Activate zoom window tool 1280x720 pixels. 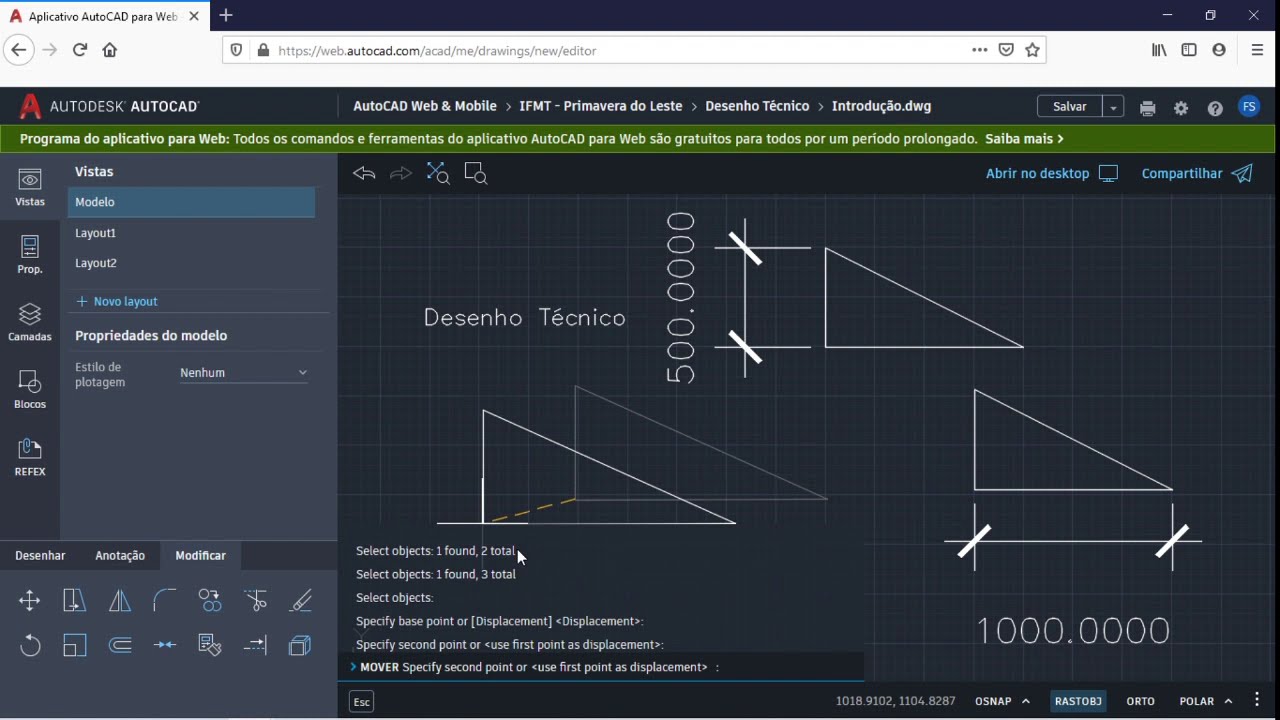(476, 174)
